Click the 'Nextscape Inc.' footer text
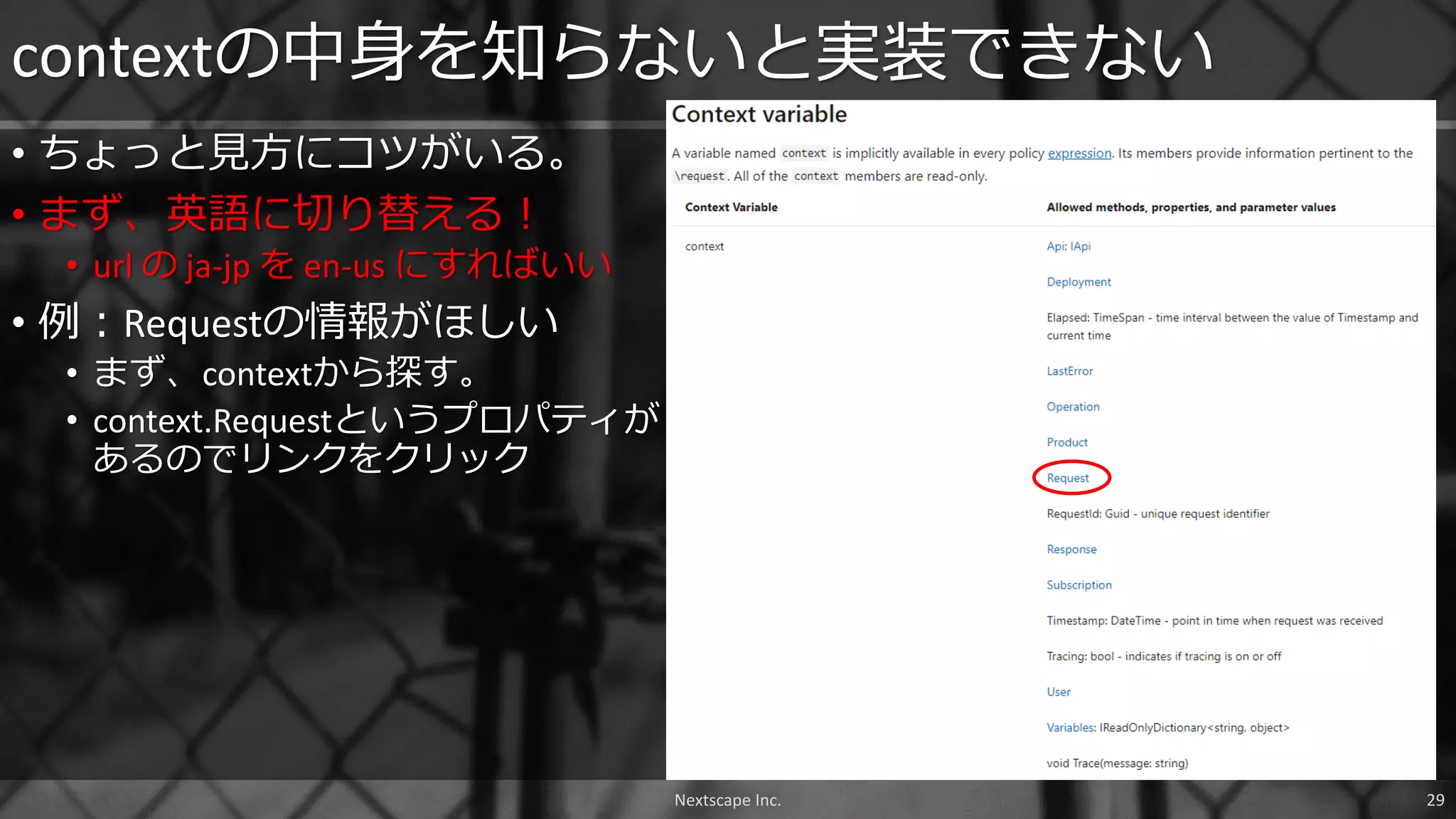 pyautogui.click(x=728, y=801)
